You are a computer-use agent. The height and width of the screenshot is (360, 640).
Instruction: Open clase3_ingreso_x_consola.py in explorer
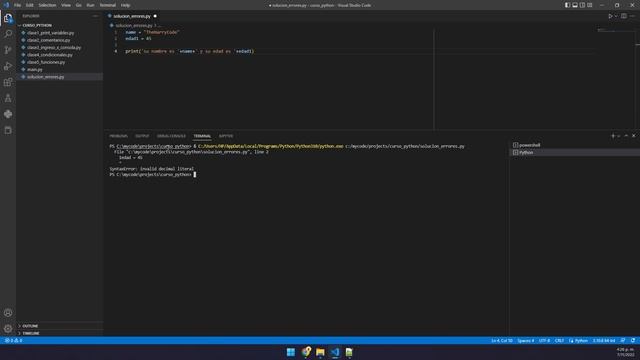tap(54, 47)
